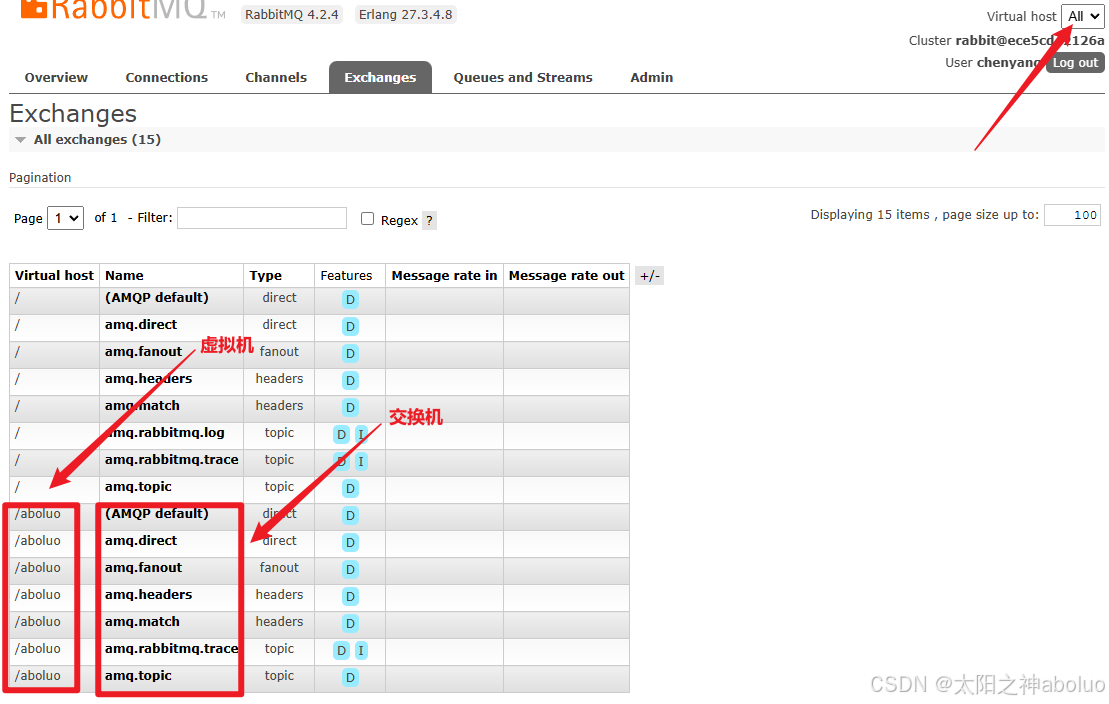Open amq.headers exchange in /aboluo

pos(149,595)
